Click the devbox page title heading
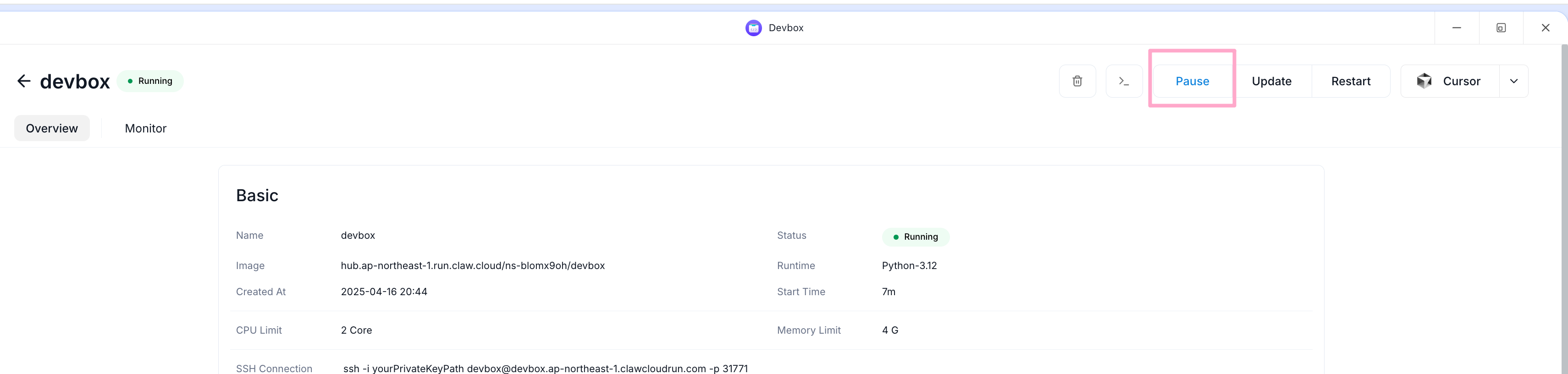 click(x=75, y=81)
